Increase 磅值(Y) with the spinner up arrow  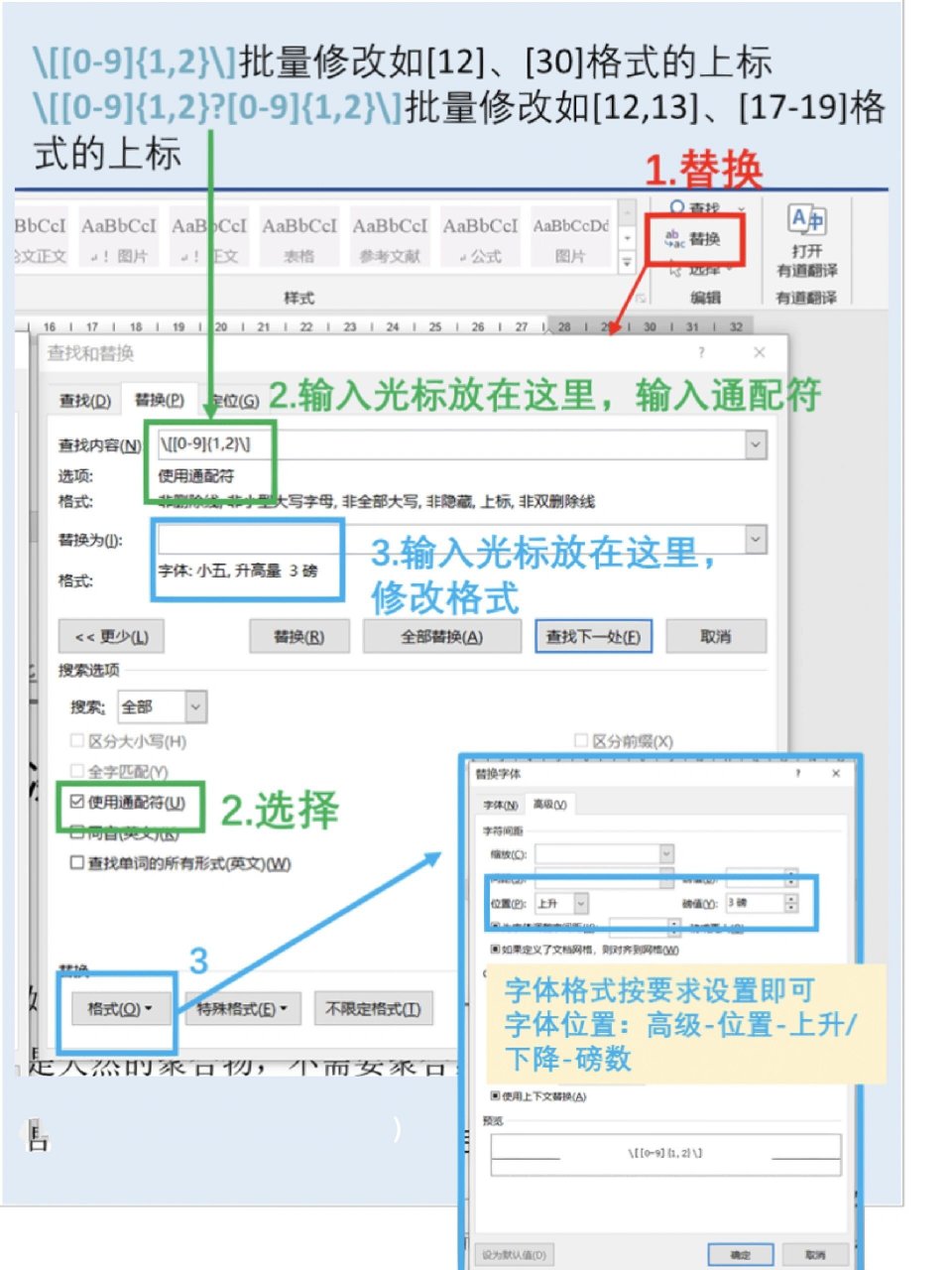[x=790, y=898]
